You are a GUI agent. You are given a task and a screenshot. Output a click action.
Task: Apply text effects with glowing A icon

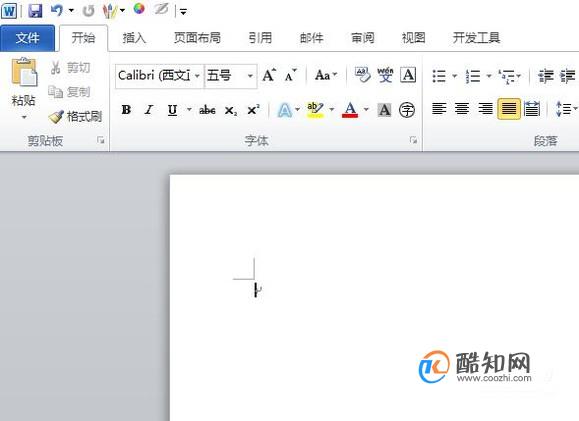coord(285,110)
